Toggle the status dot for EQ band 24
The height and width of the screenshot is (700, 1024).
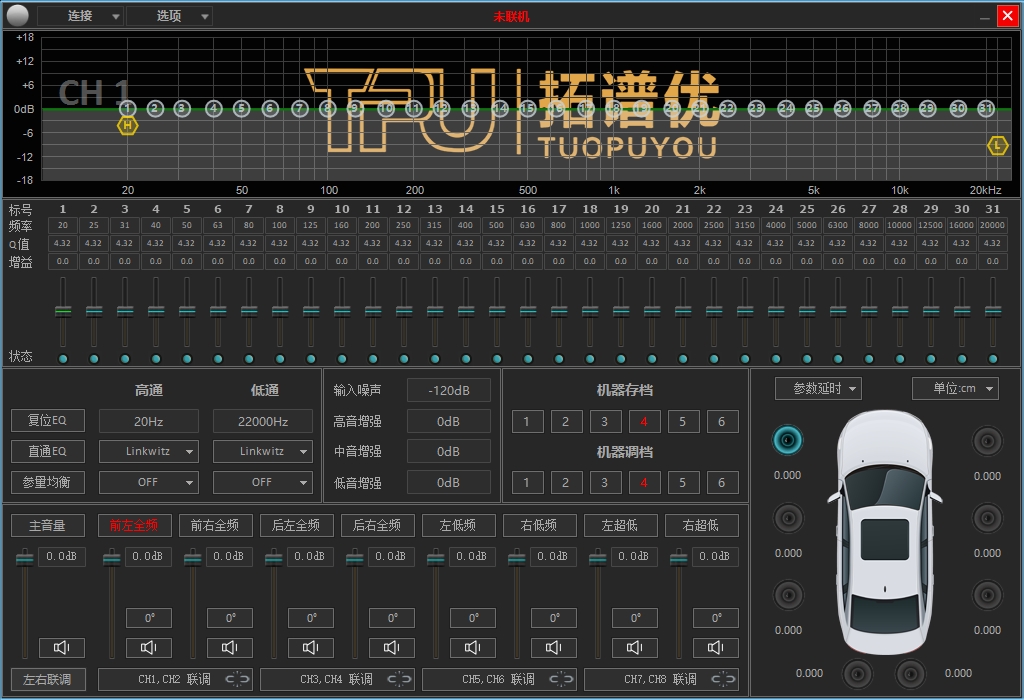[x=776, y=358]
